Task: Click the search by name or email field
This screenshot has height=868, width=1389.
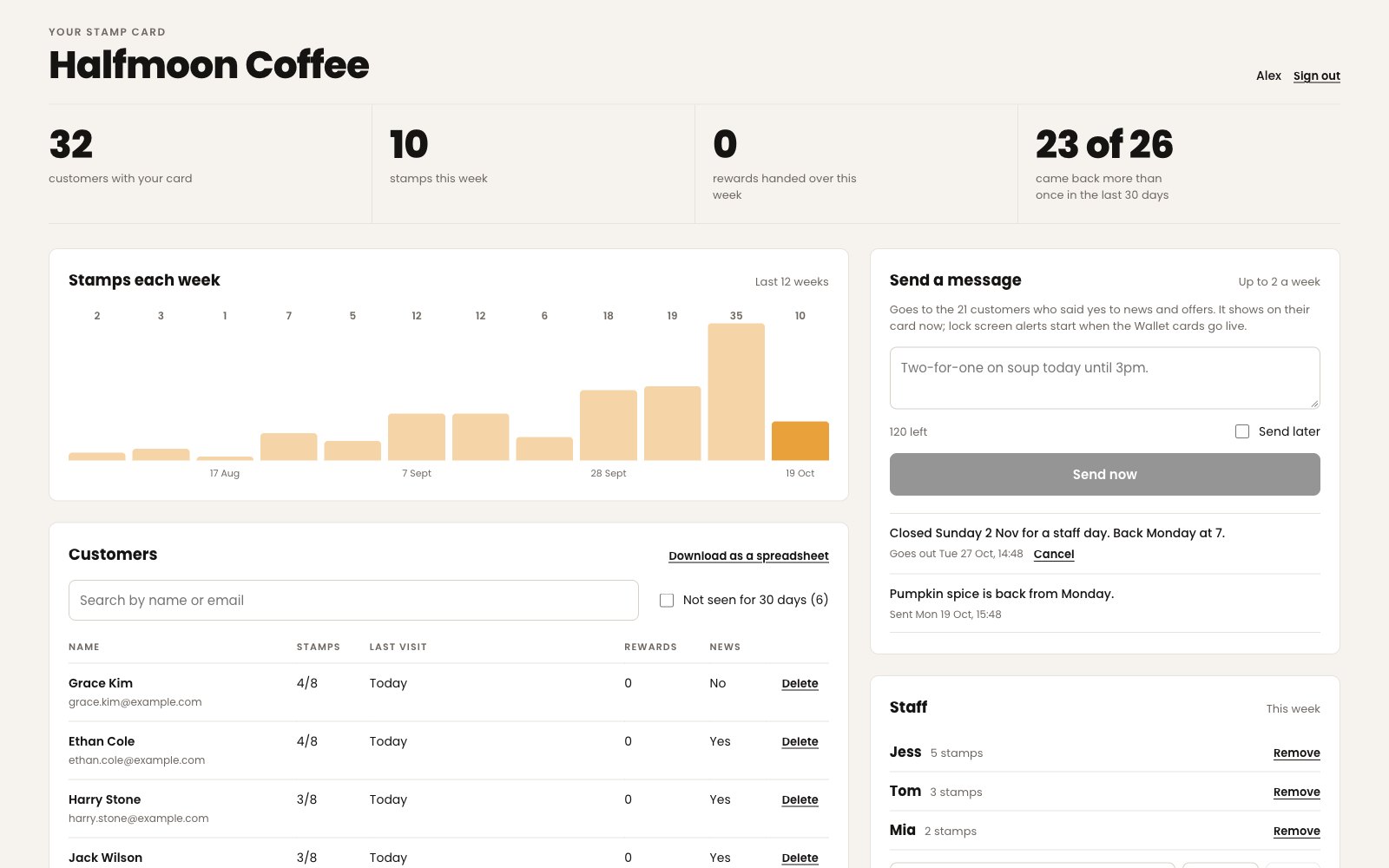Action: [x=353, y=600]
